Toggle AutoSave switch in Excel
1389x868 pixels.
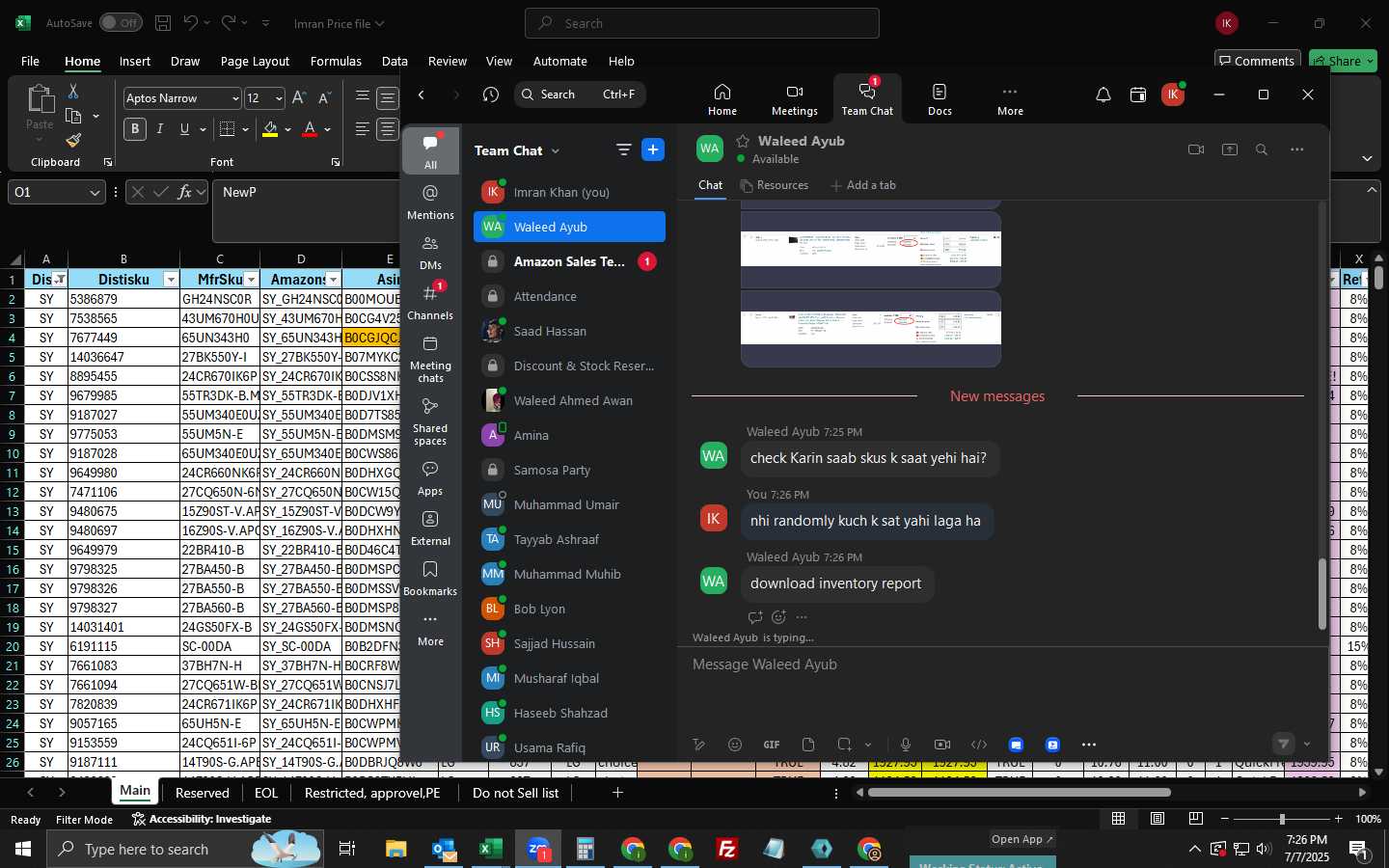(x=121, y=22)
